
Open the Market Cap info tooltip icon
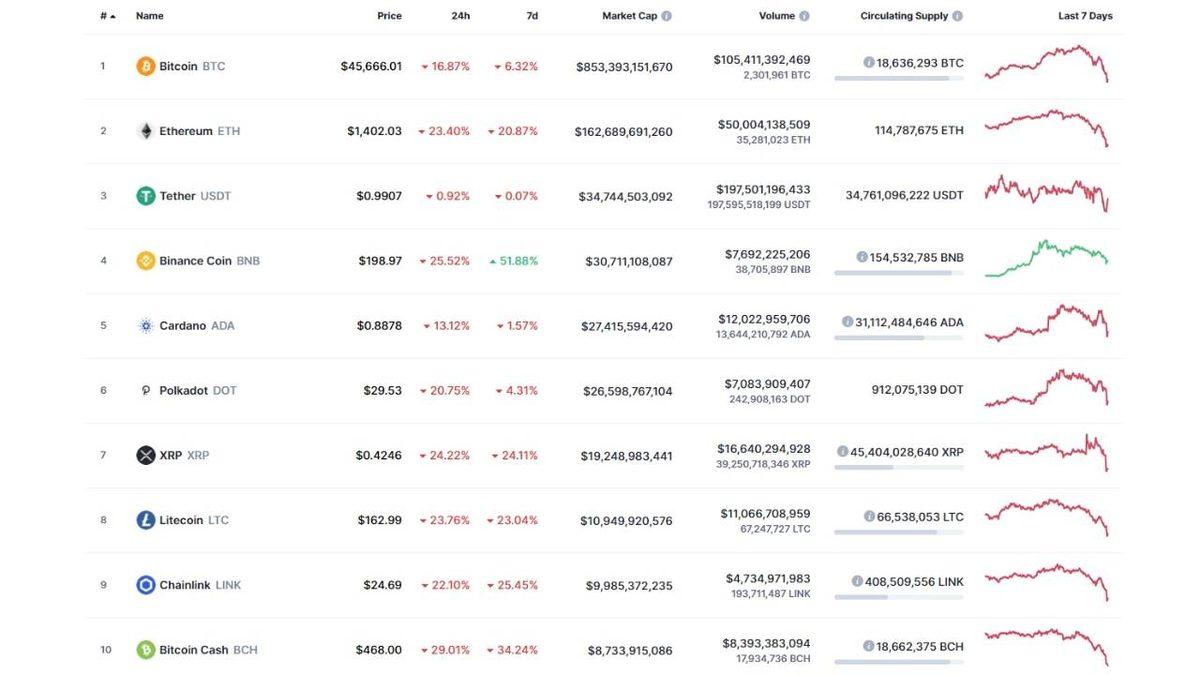click(x=666, y=14)
